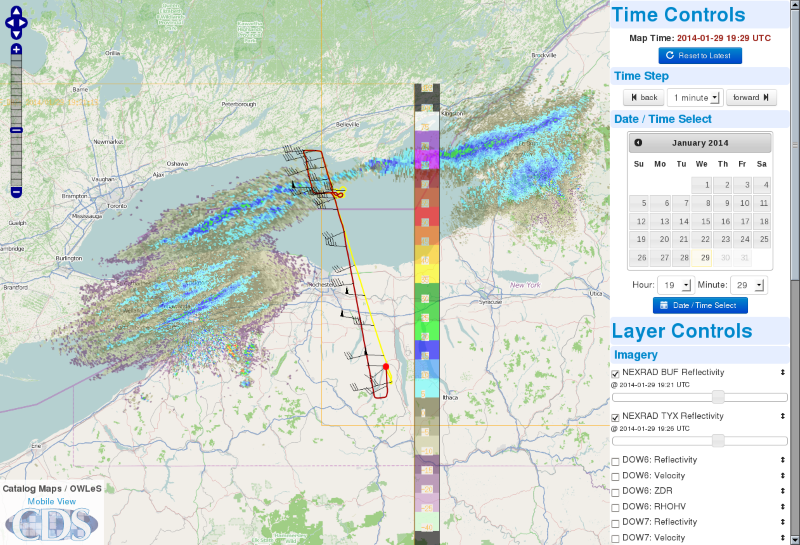
Task: Open the time step interval dropdown
Action: tap(694, 97)
